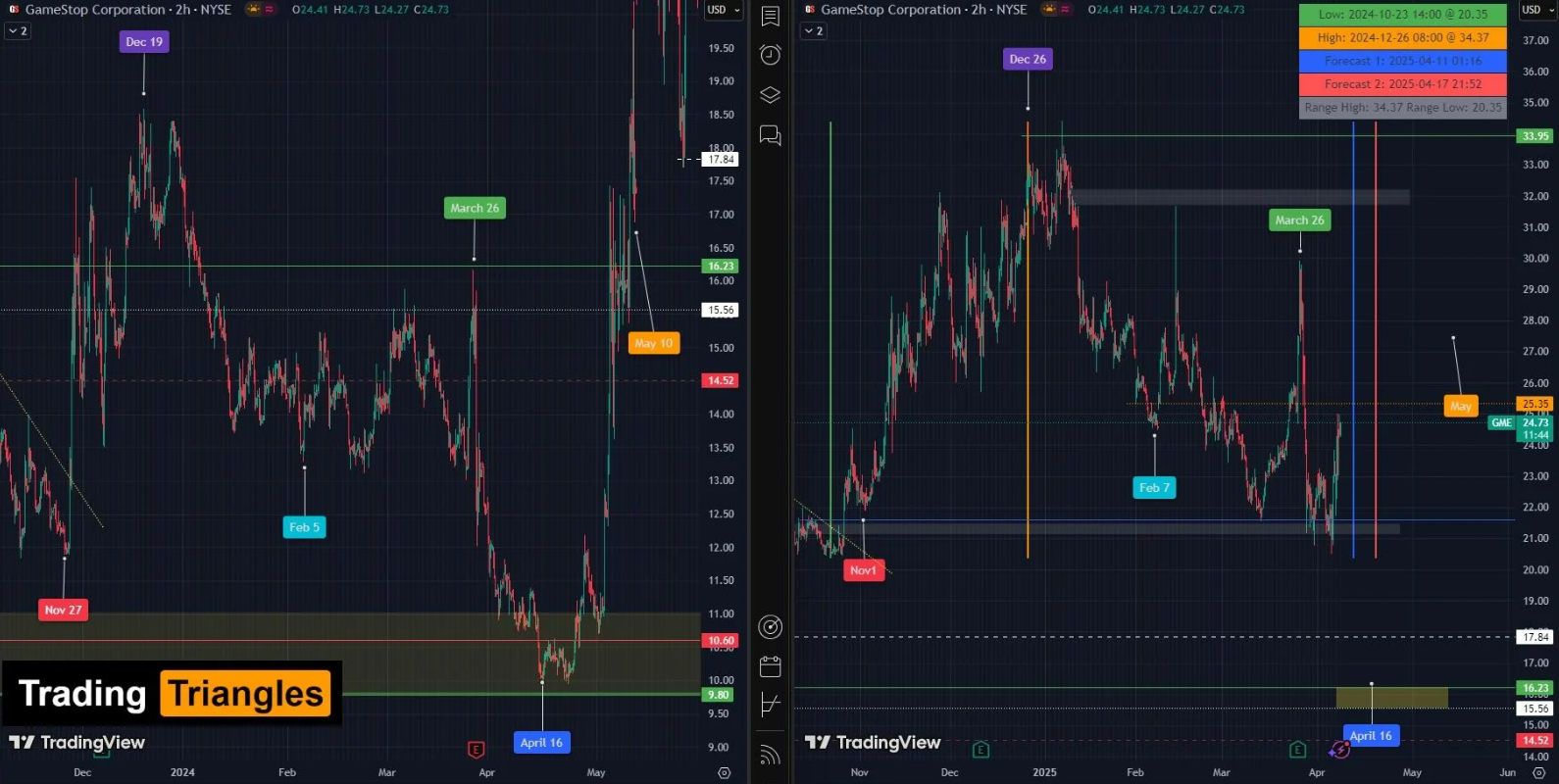Click the sun market-status icon on right chart

[x=1050, y=10]
